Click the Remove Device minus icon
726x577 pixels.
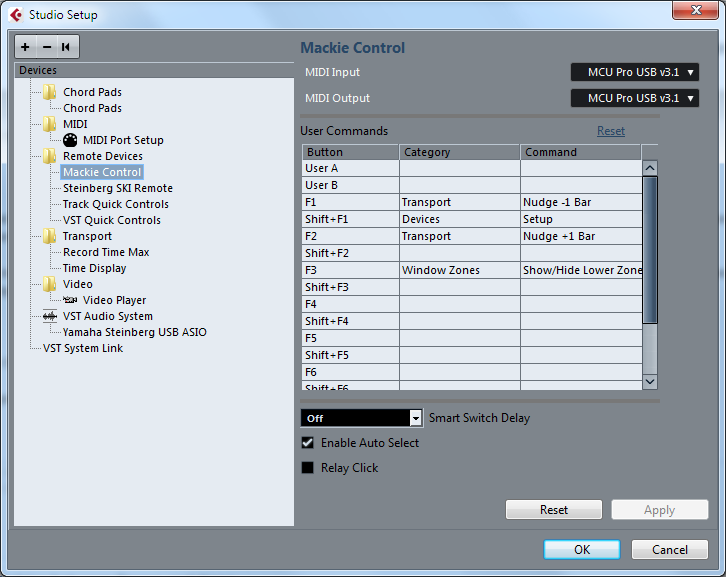tap(47, 47)
